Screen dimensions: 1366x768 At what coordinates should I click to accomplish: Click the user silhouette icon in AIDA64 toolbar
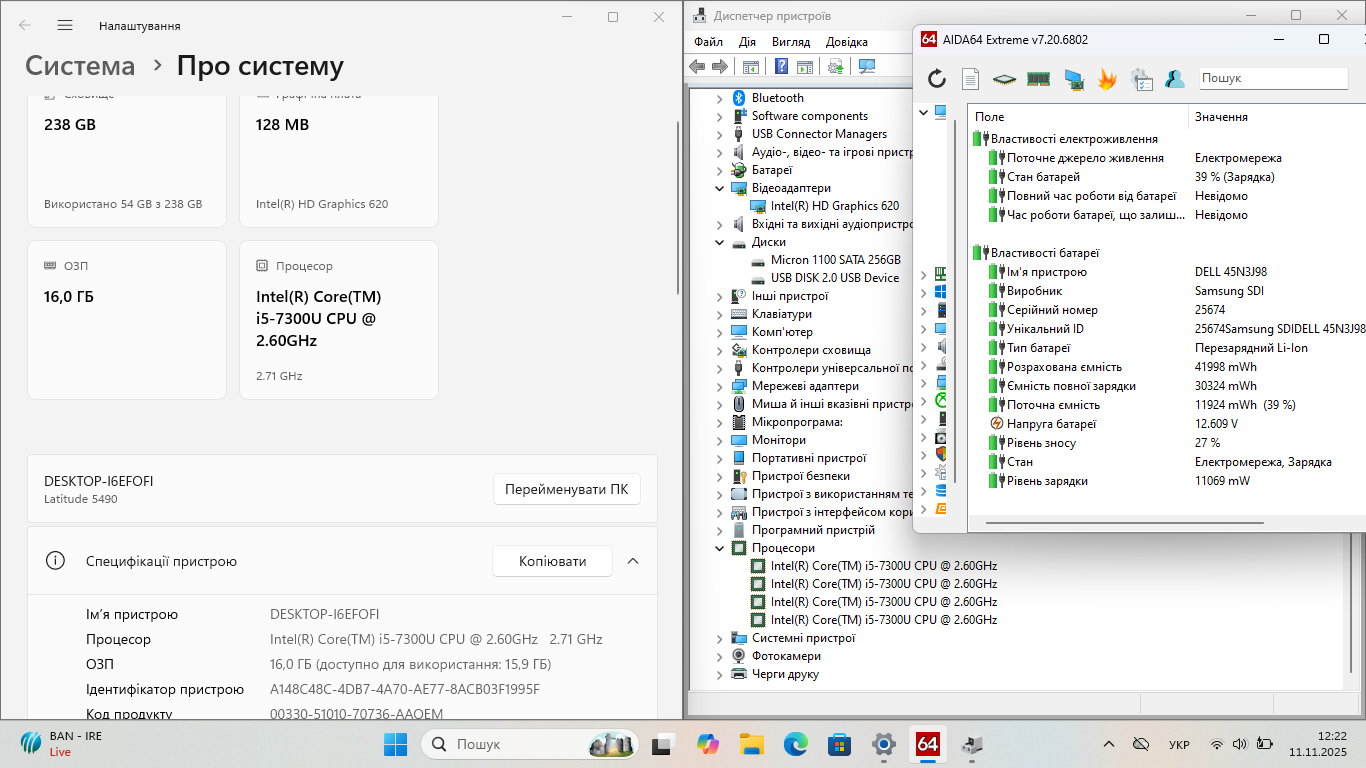pyautogui.click(x=1175, y=79)
